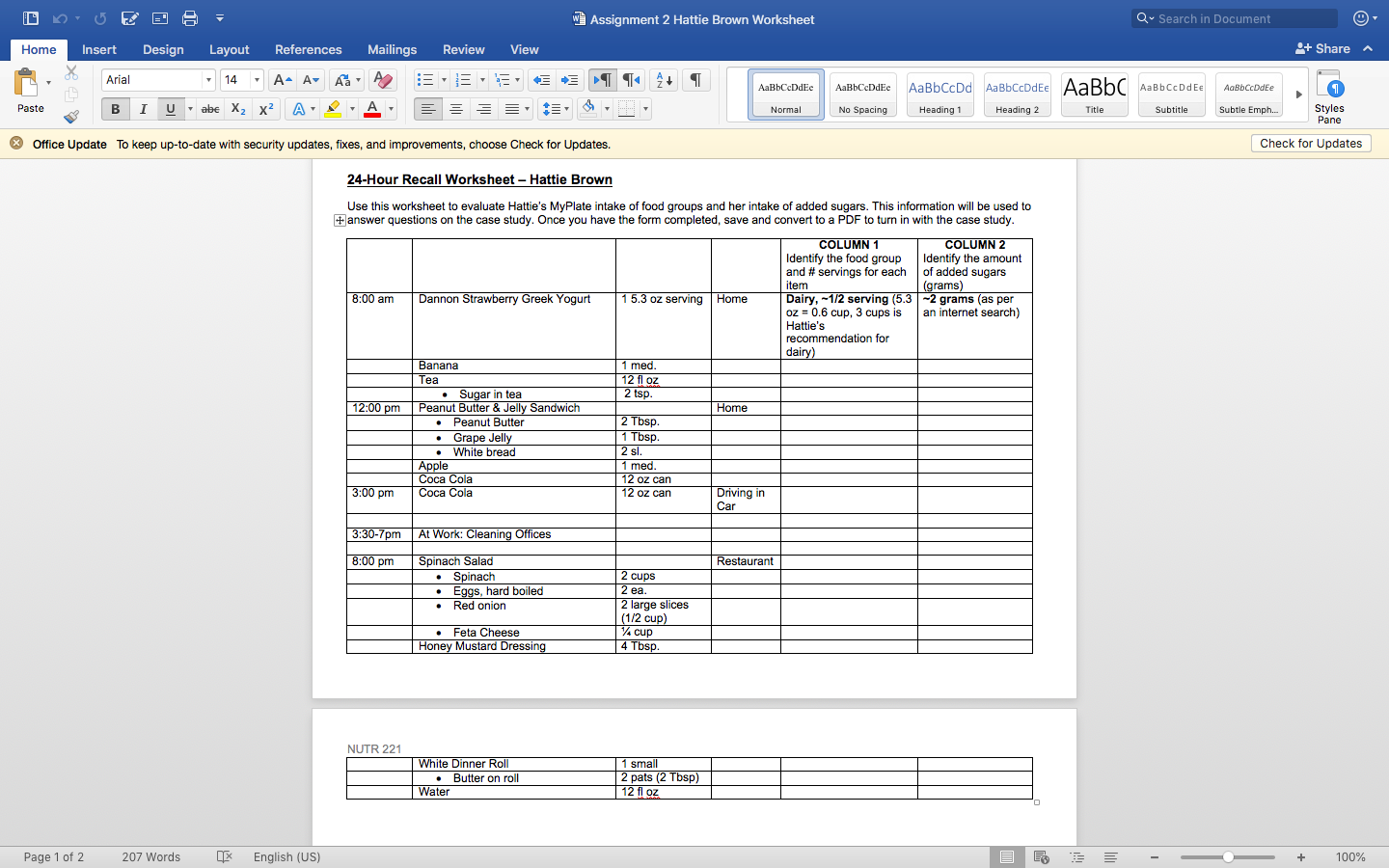Adjust the zoom slider handle
The width and height of the screenshot is (1389, 868).
[x=1228, y=856]
